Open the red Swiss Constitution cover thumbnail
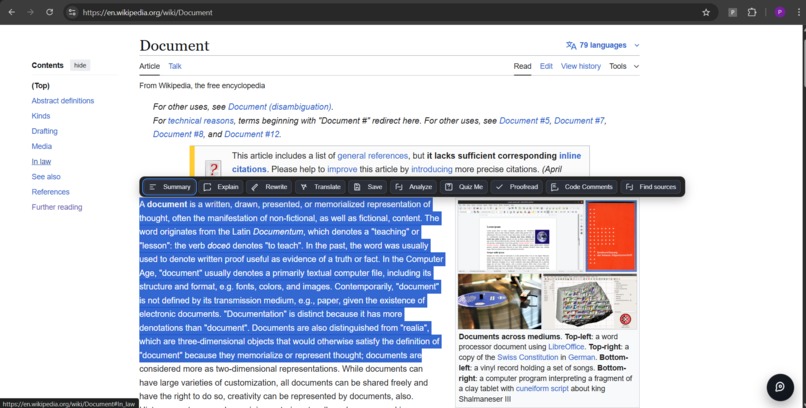This screenshot has height=408, width=806. click(611, 236)
